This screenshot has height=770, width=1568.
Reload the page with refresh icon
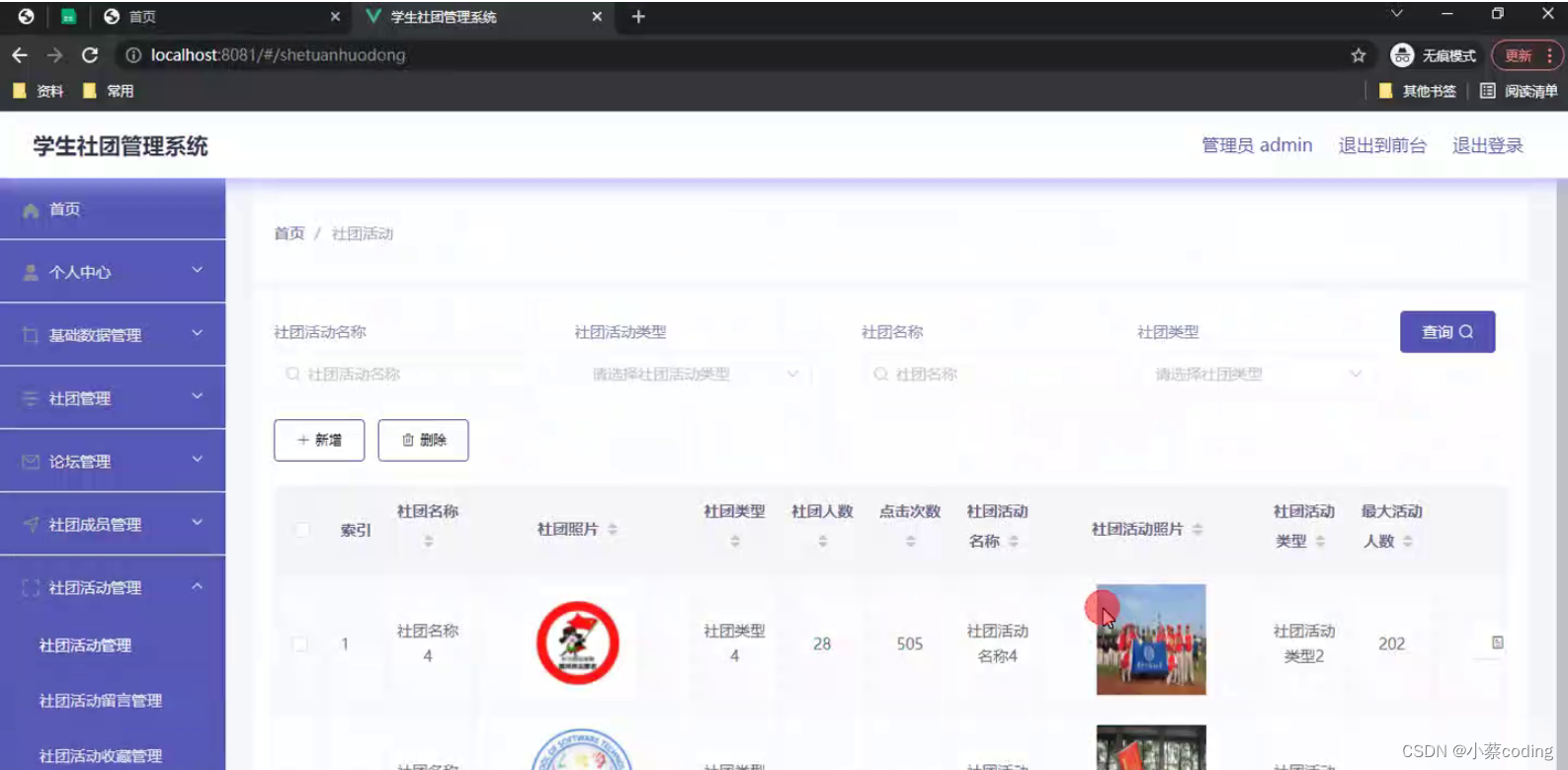[x=90, y=55]
